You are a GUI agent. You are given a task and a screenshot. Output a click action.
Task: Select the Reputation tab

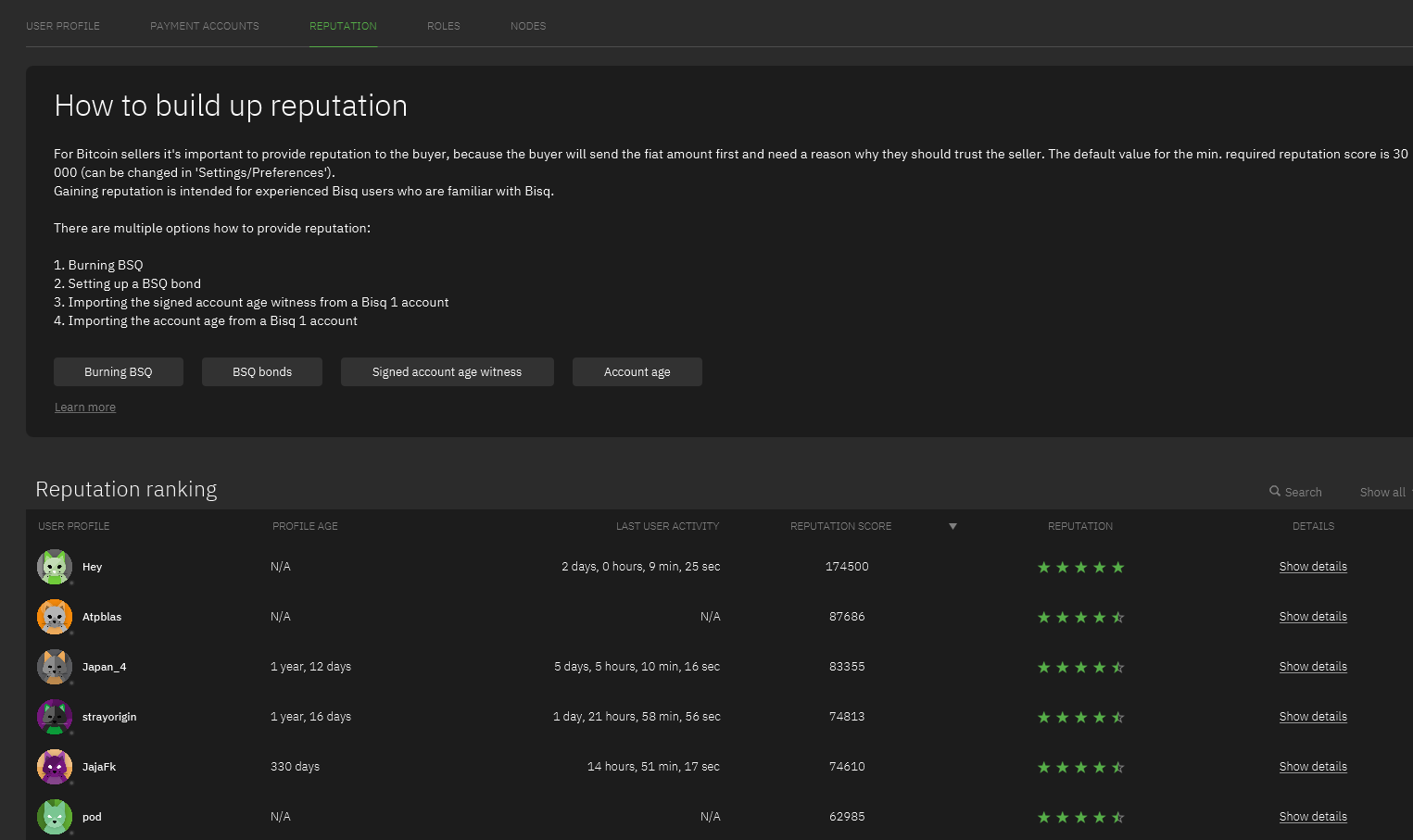[x=343, y=26]
